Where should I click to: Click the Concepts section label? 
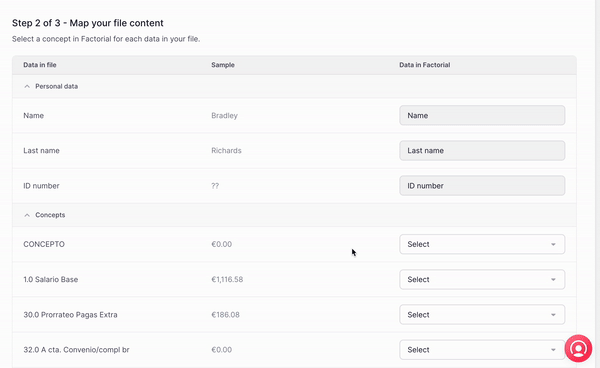50,215
